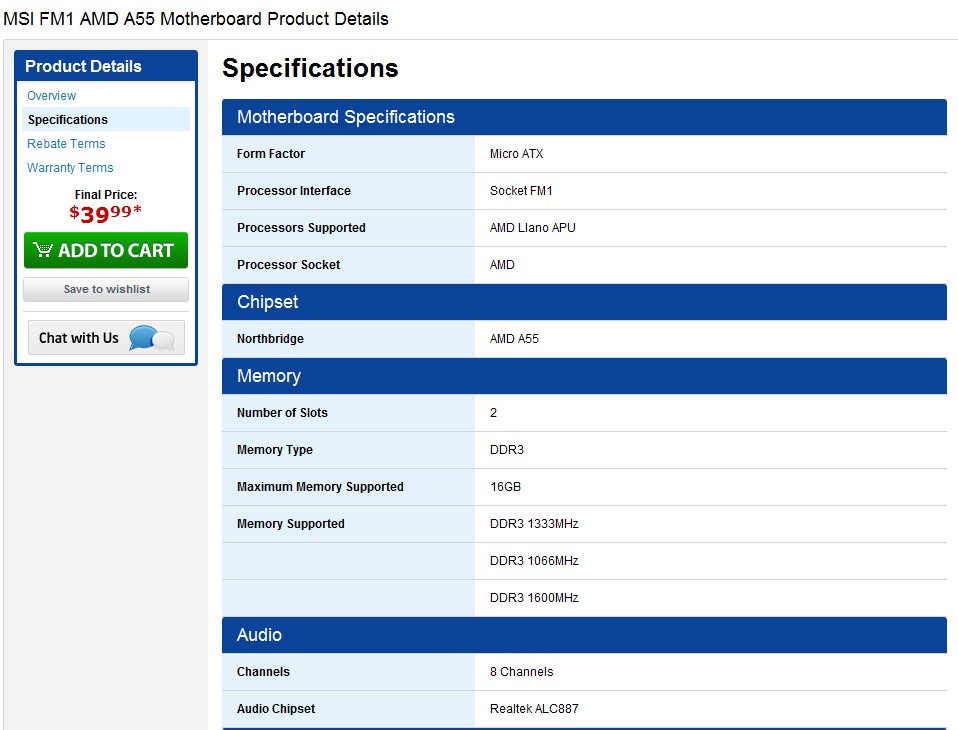
Task: Click the Micro ATX value
Action: 516,154
